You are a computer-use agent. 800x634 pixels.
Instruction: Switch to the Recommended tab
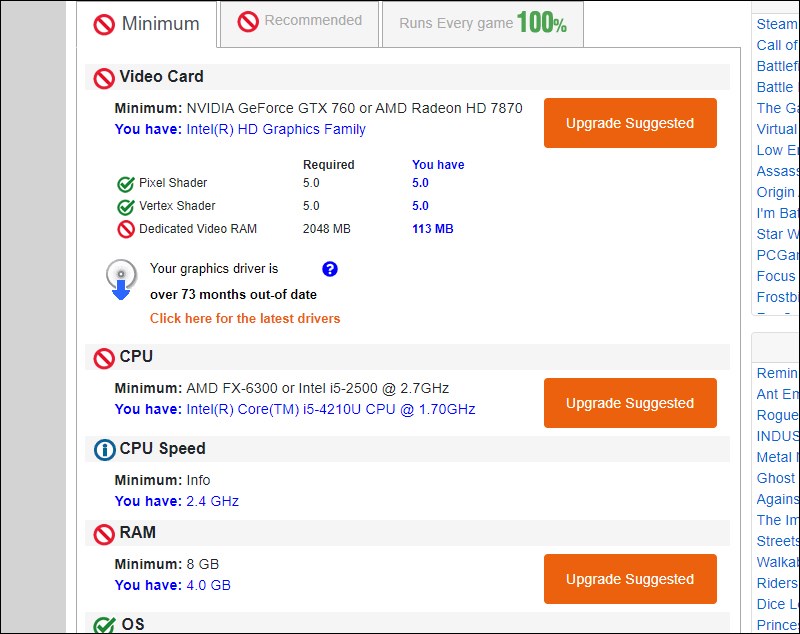(x=299, y=21)
